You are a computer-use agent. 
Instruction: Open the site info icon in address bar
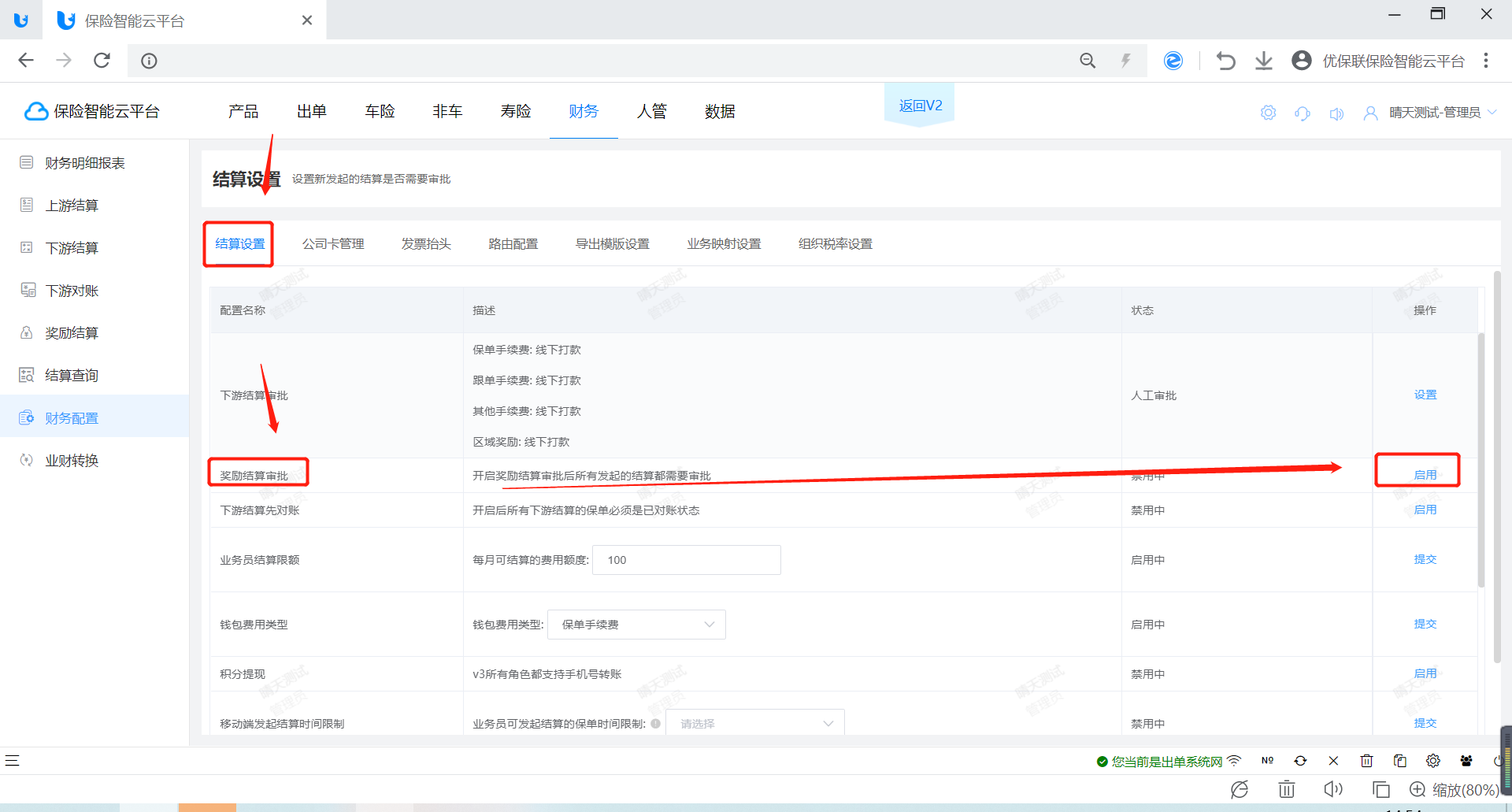click(x=149, y=61)
